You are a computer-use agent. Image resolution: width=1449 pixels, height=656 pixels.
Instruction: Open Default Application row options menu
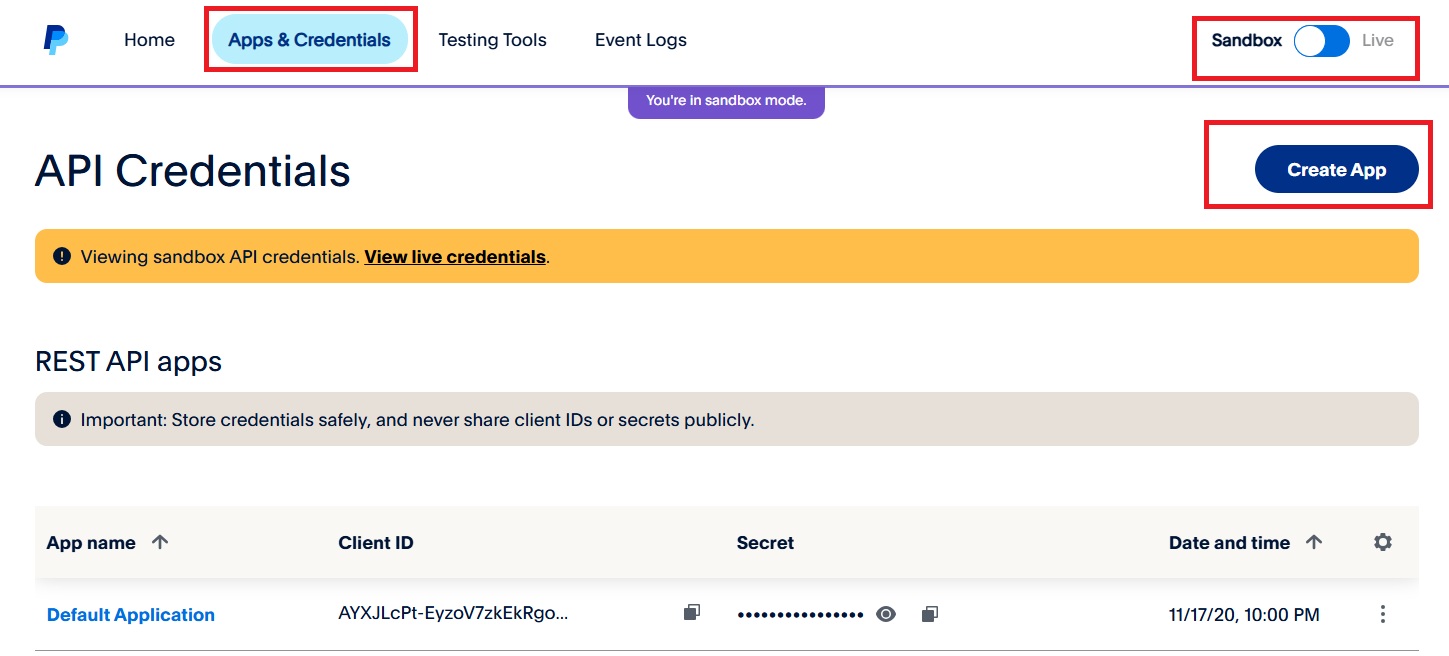pyautogui.click(x=1383, y=614)
